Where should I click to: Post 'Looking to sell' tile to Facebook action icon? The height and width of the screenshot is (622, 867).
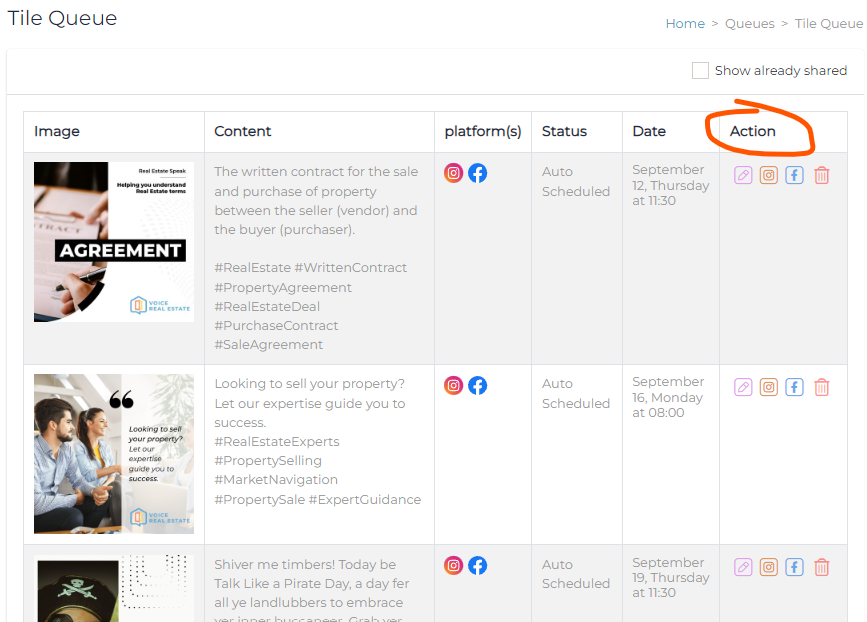(x=795, y=387)
